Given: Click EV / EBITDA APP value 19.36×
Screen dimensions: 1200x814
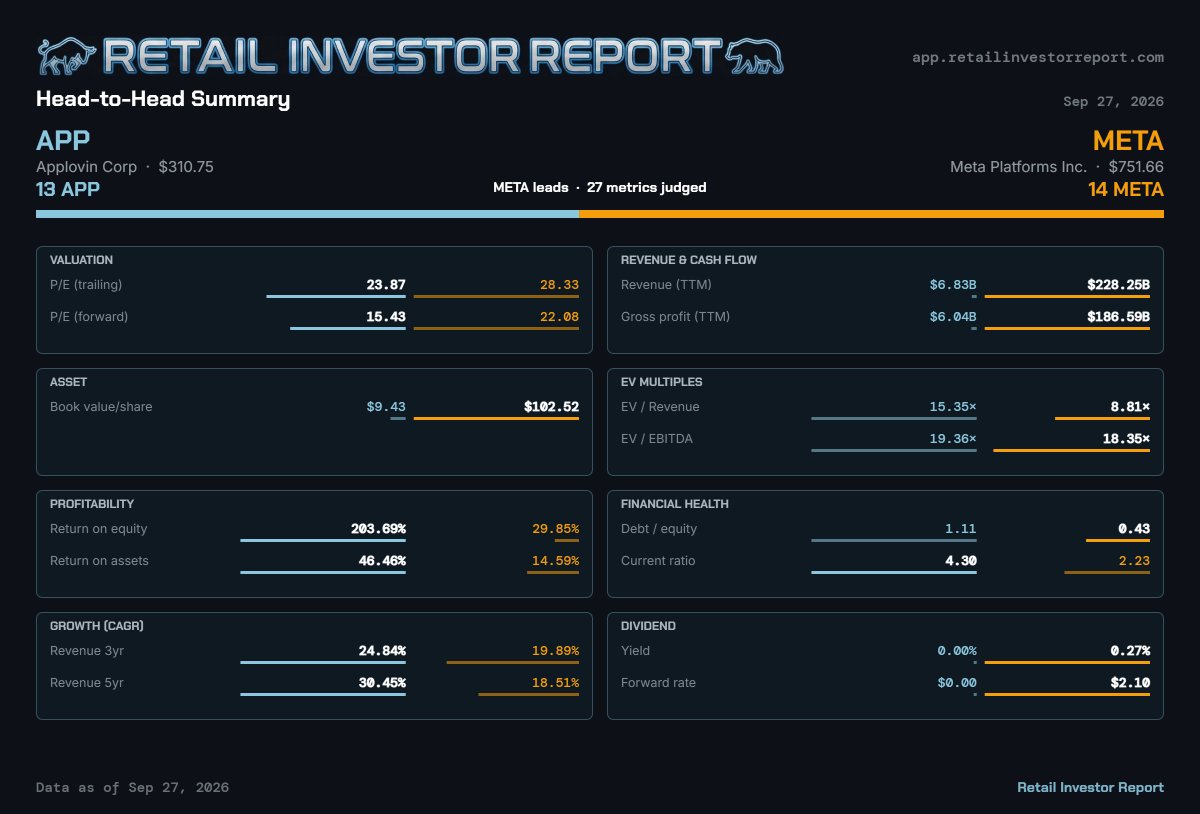Looking at the screenshot, I should (x=953, y=439).
